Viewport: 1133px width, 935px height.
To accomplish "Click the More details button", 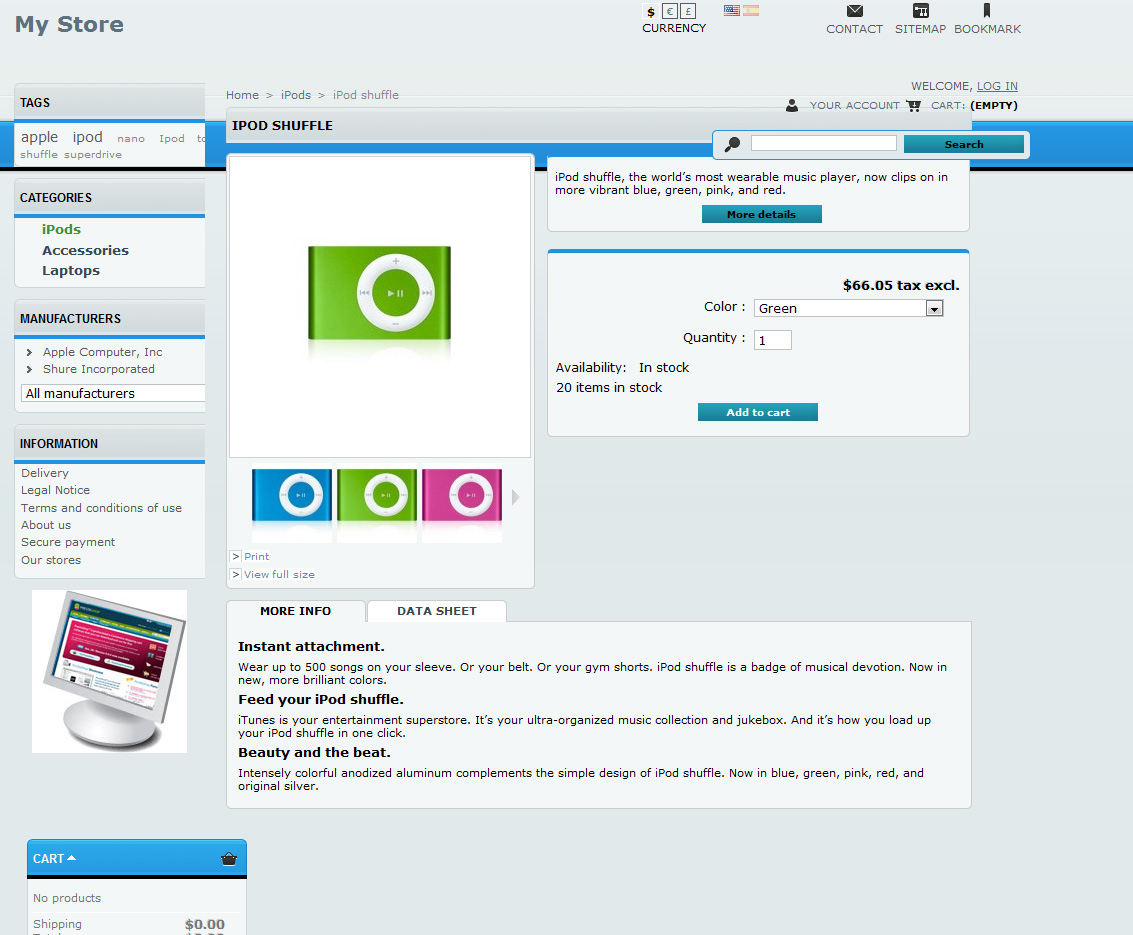I will 762,214.
